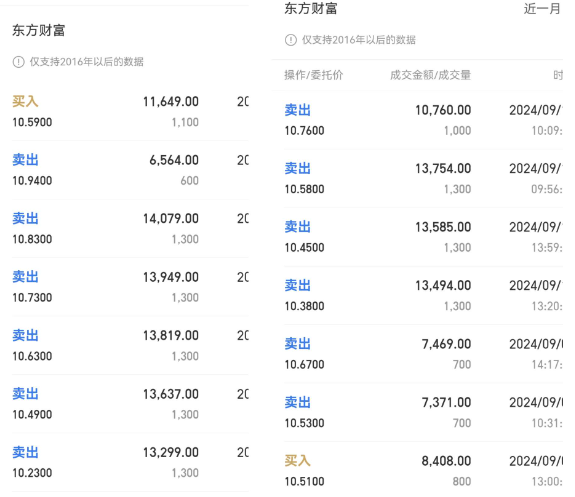Image resolution: width=575 pixels, height=497 pixels.
Task: Click the 成交金额/成交量 column header
Action: coord(430,75)
